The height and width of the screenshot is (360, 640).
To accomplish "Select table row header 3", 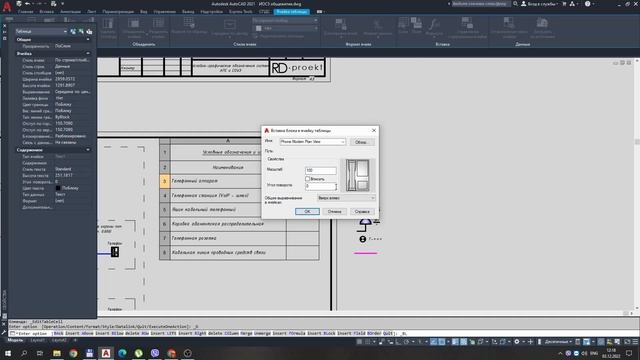I will (164, 181).
